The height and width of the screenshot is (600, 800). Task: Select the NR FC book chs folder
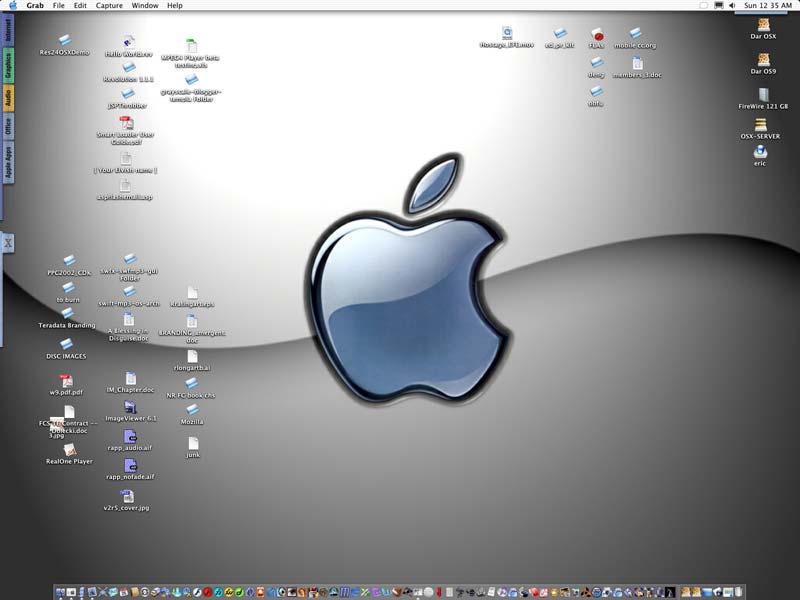(191, 388)
